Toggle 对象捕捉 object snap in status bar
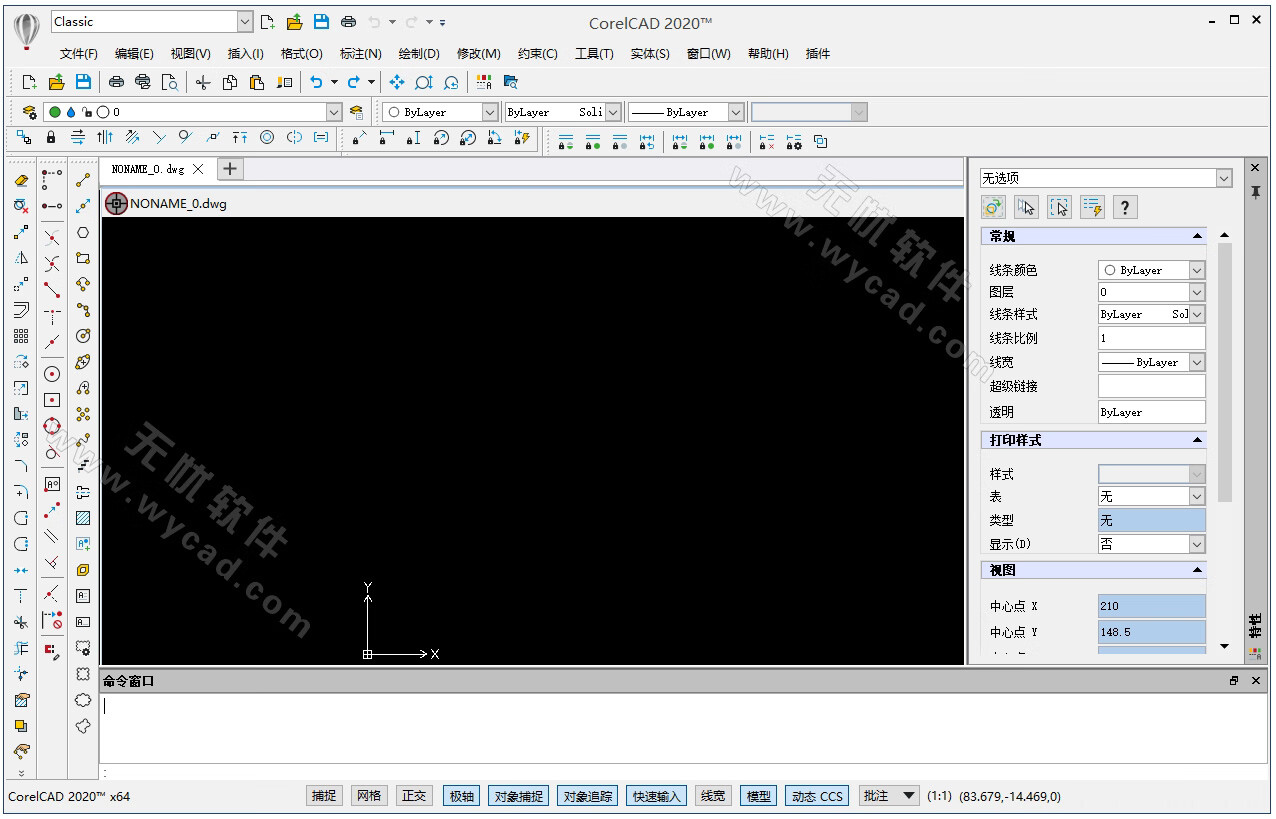This screenshot has height=819, width=1276. coord(518,796)
